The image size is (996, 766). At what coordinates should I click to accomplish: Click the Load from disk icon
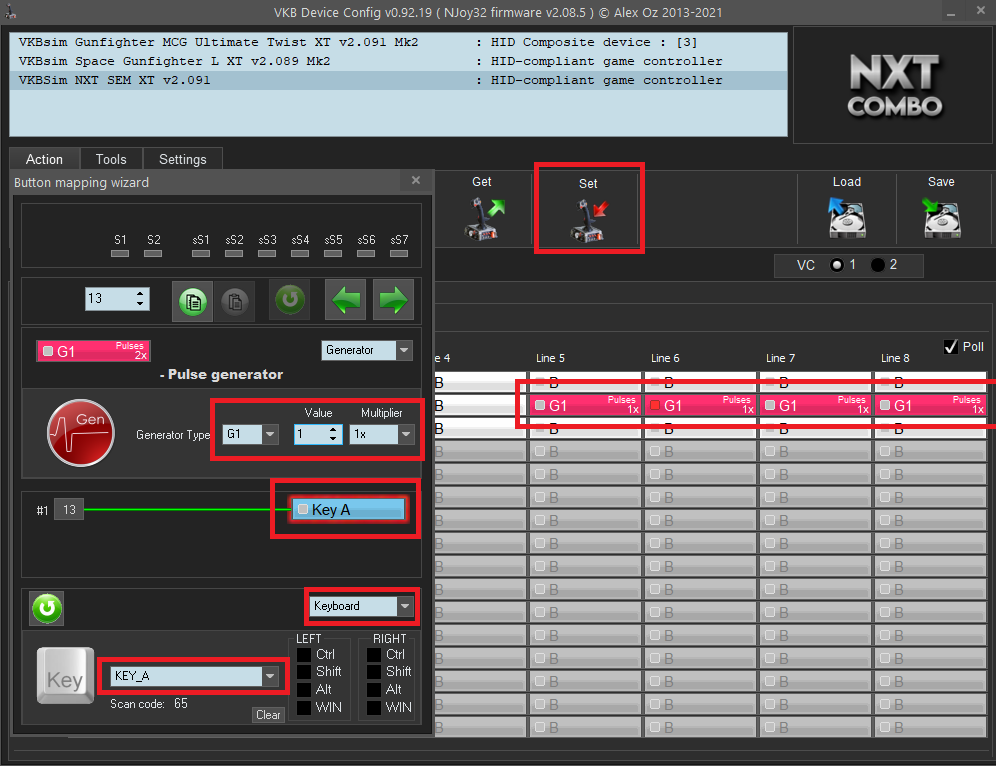click(846, 217)
